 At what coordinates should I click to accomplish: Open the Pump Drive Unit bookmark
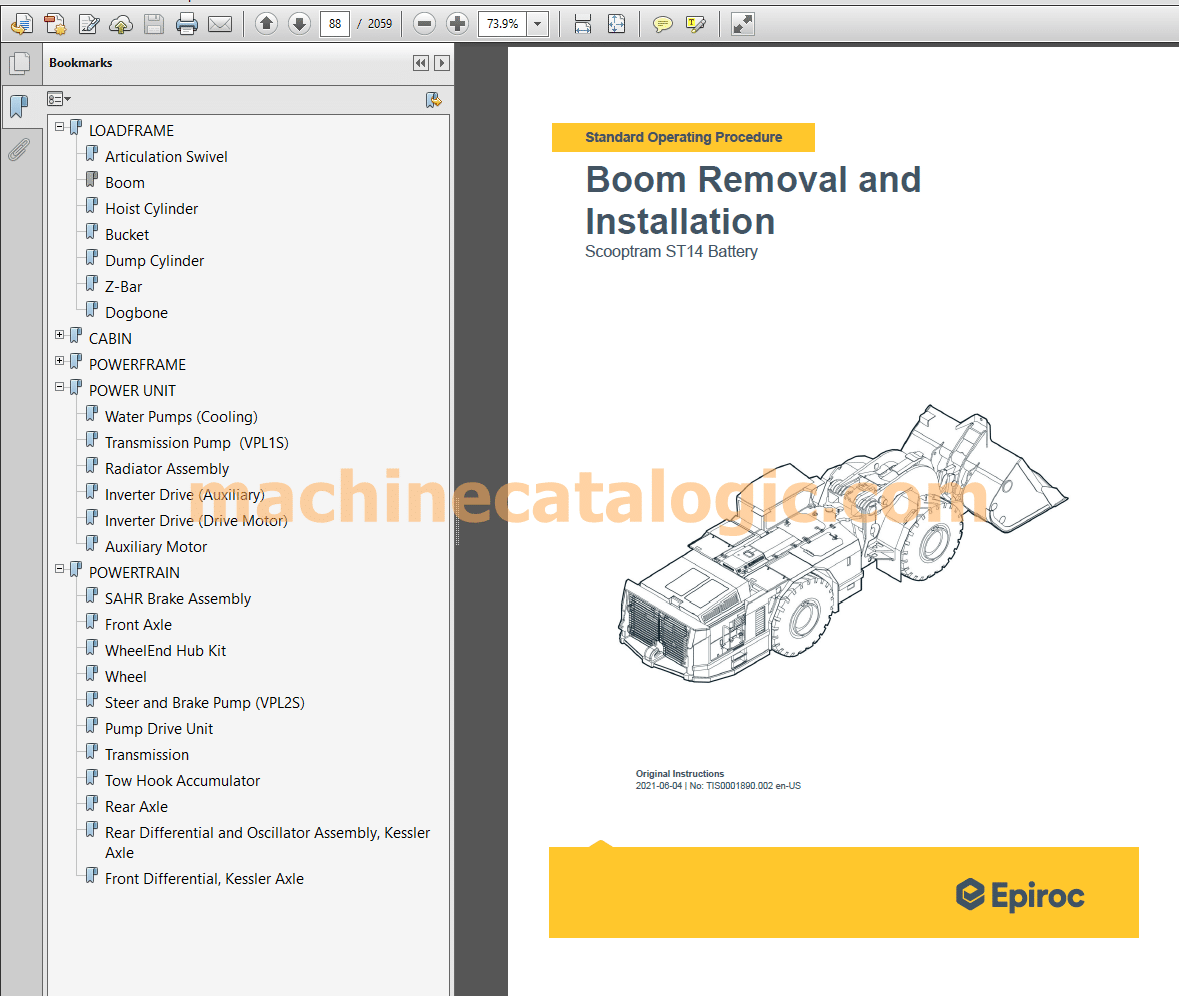click(159, 729)
